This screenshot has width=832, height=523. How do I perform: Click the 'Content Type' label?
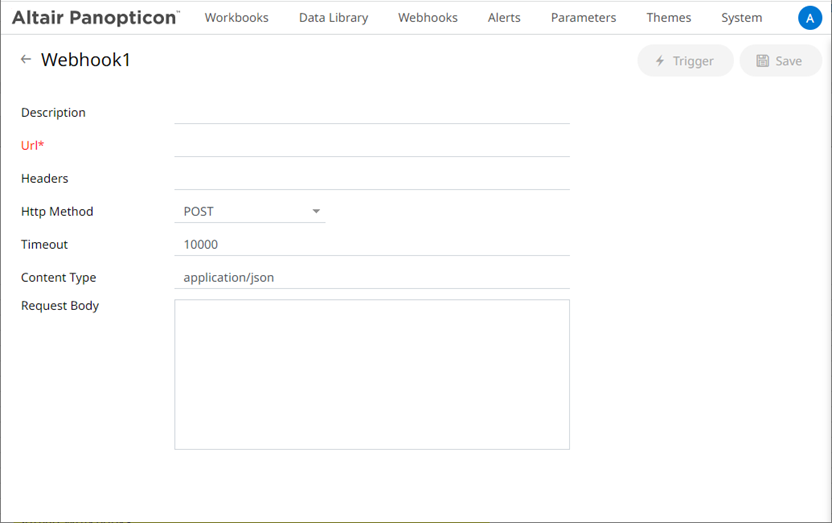[58, 278]
